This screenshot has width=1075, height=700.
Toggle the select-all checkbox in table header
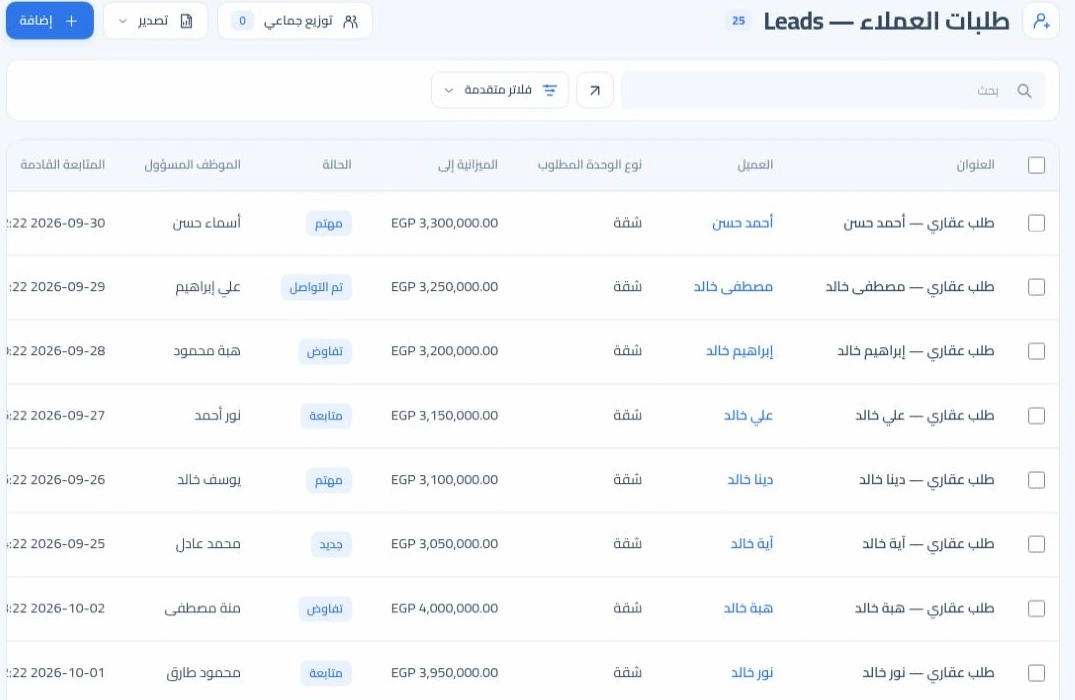(1037, 165)
